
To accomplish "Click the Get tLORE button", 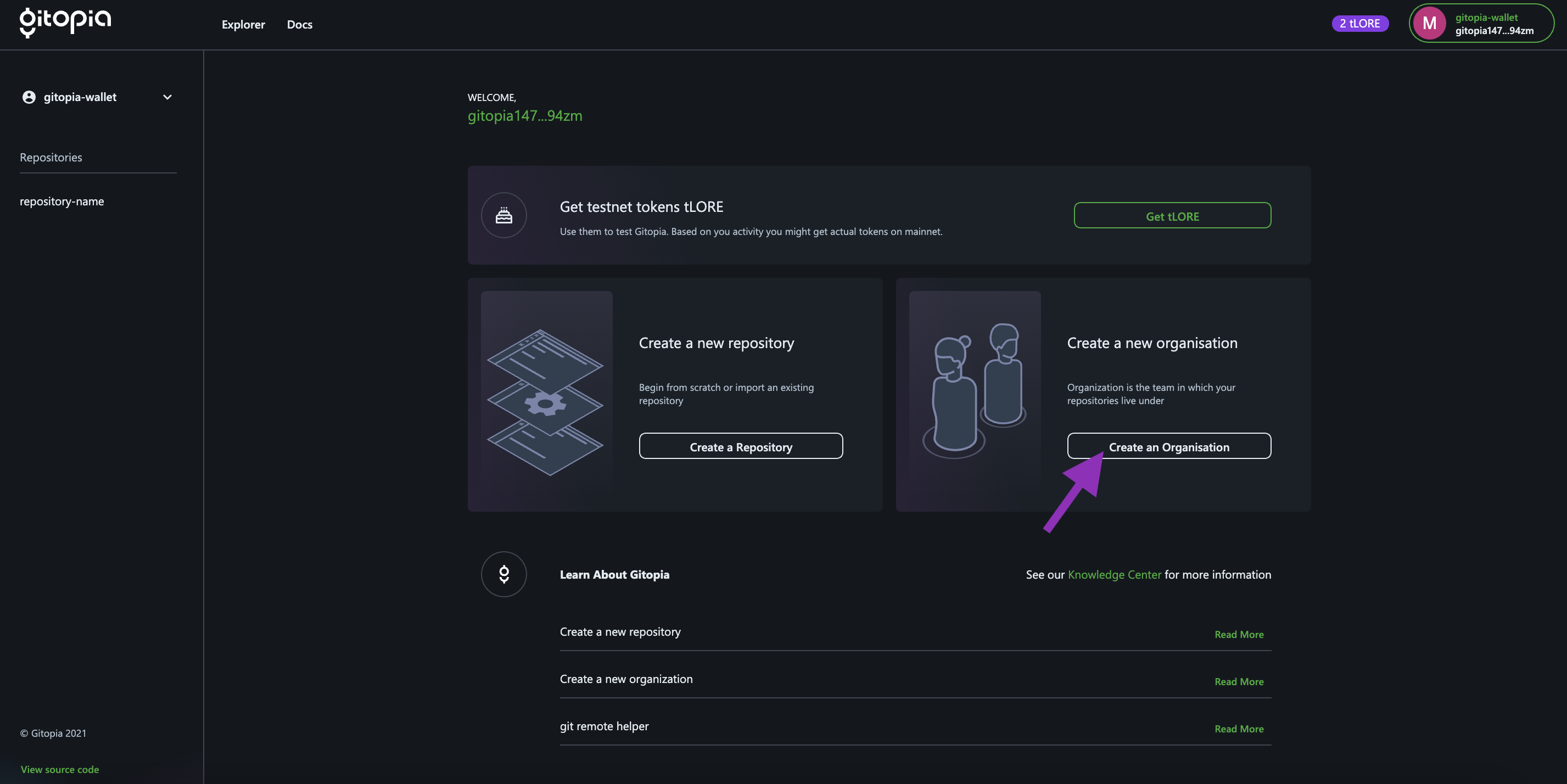I will click(x=1172, y=215).
